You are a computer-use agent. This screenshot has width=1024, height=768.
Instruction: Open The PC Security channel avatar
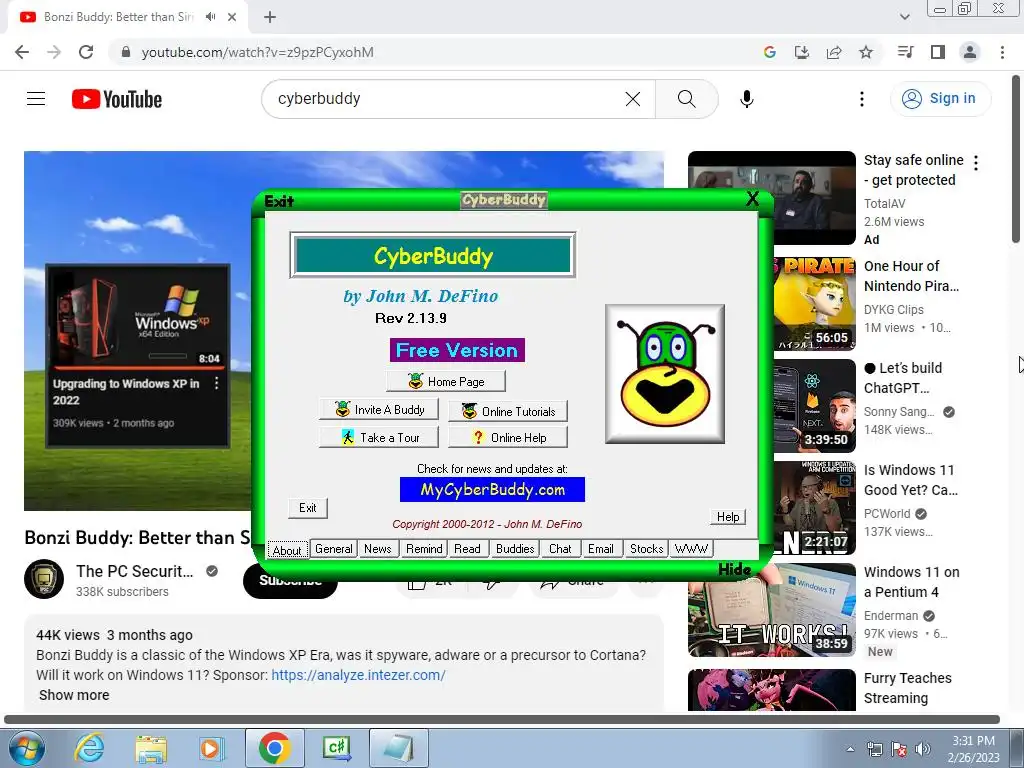click(44, 579)
